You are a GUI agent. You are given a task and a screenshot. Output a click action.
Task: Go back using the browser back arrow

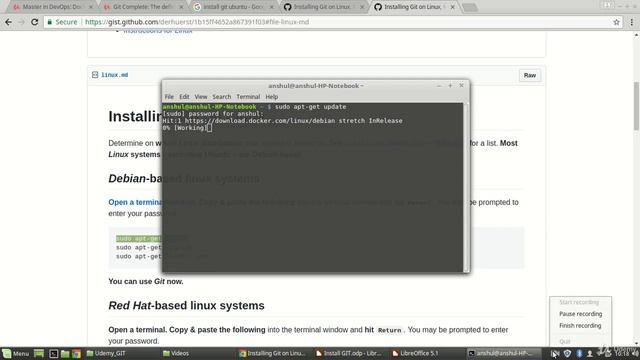click(x=8, y=22)
